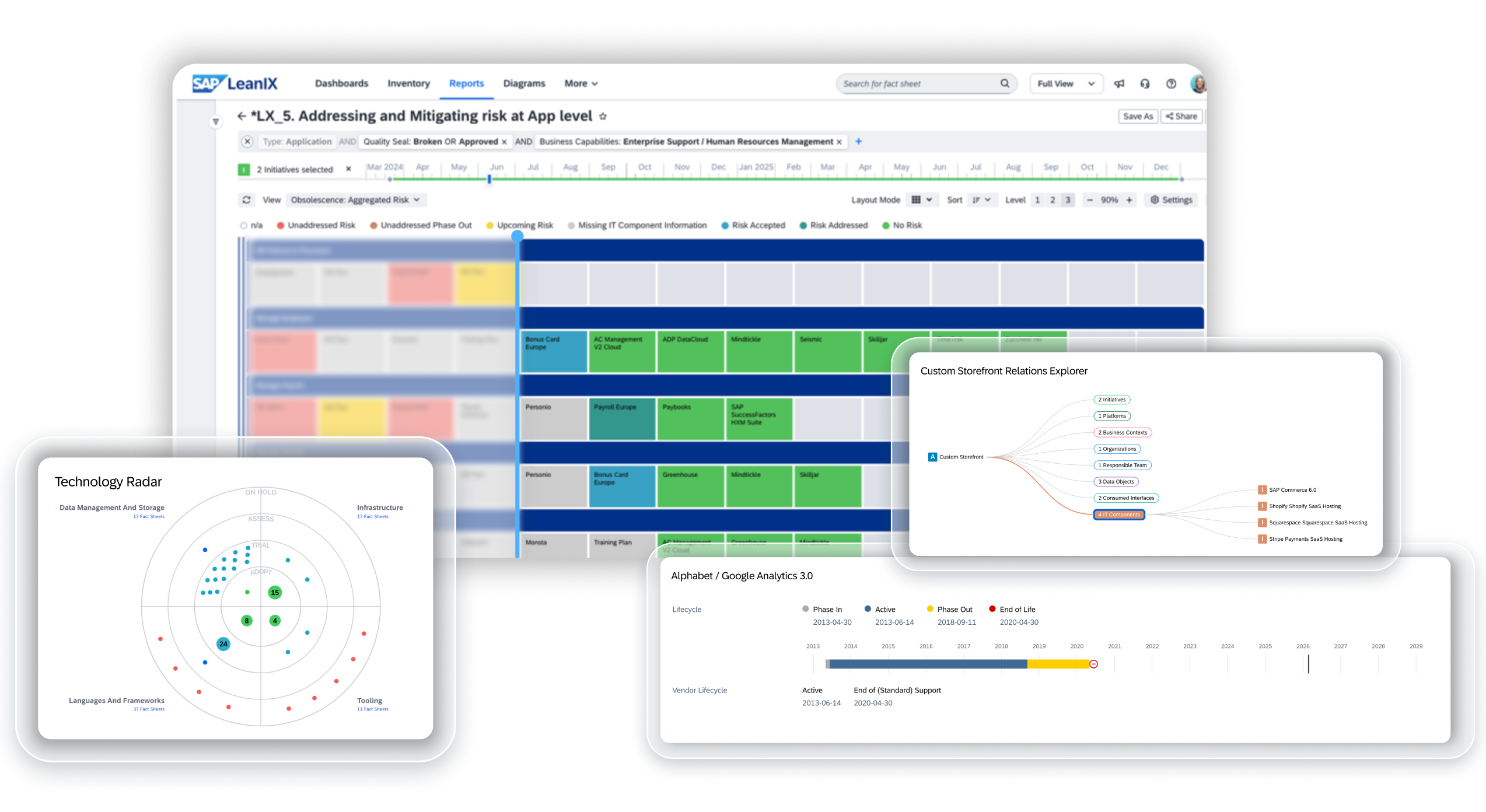Switch to the Inventory tab
This screenshot has width=1486, height=812.
pos(408,84)
